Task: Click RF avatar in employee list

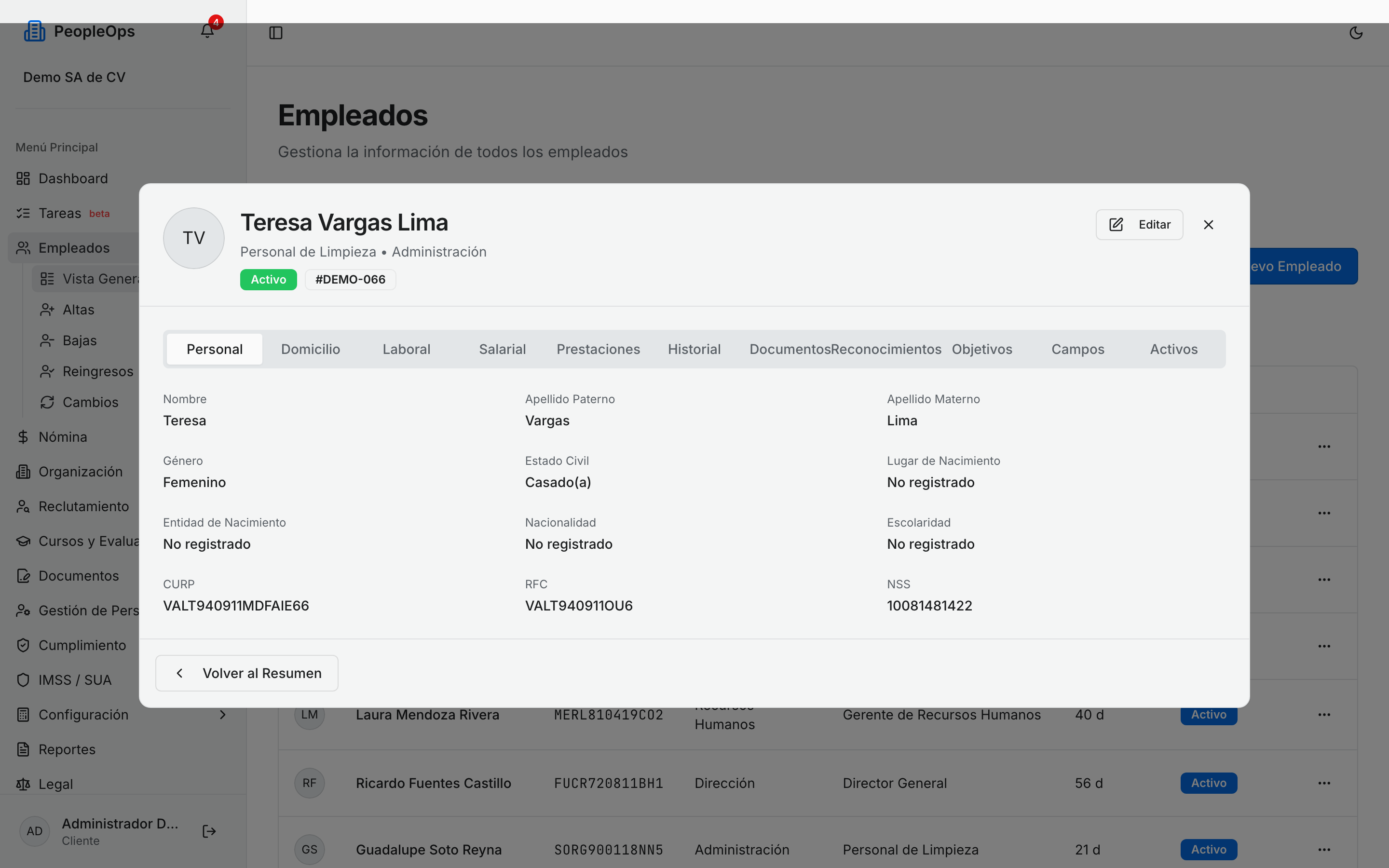Action: (309, 783)
